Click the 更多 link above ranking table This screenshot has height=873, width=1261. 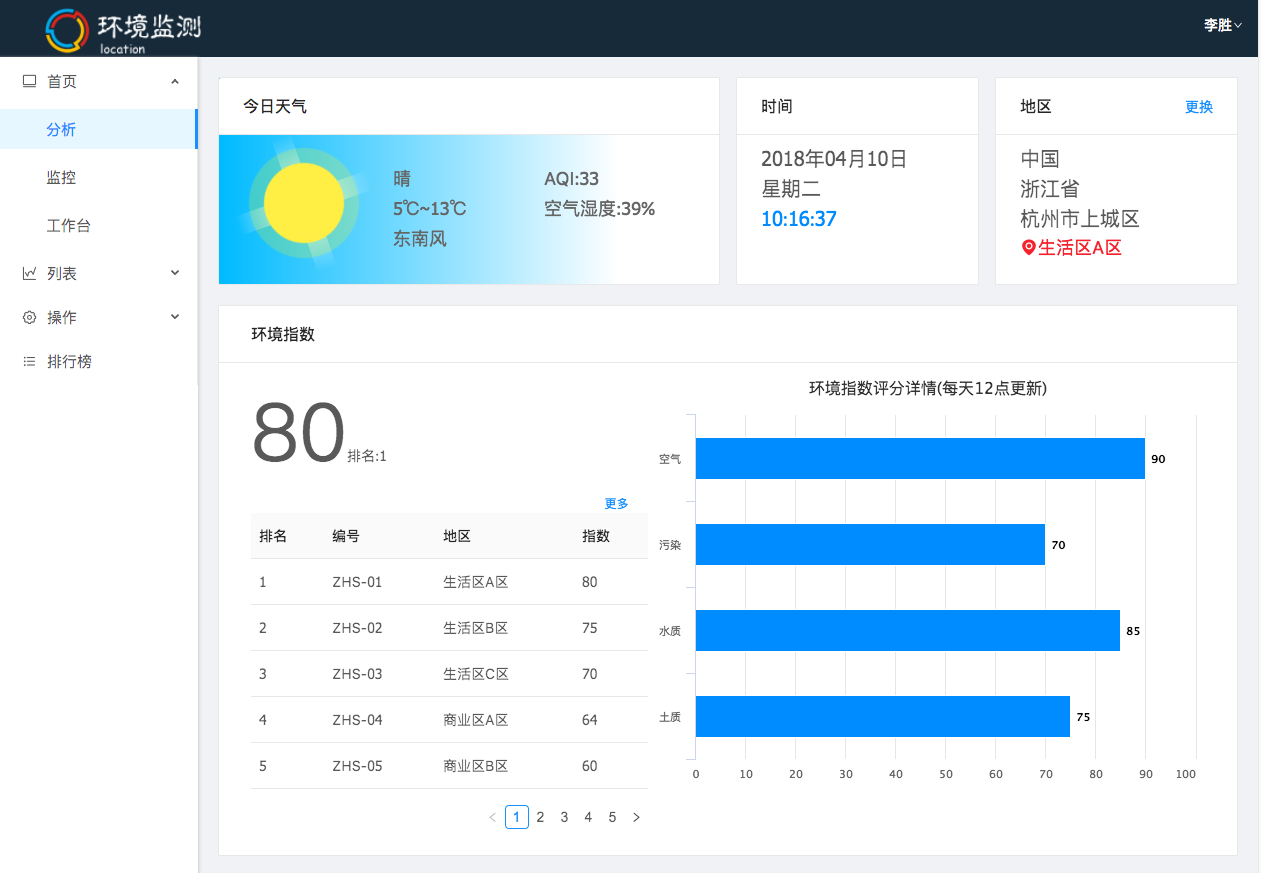pos(617,503)
